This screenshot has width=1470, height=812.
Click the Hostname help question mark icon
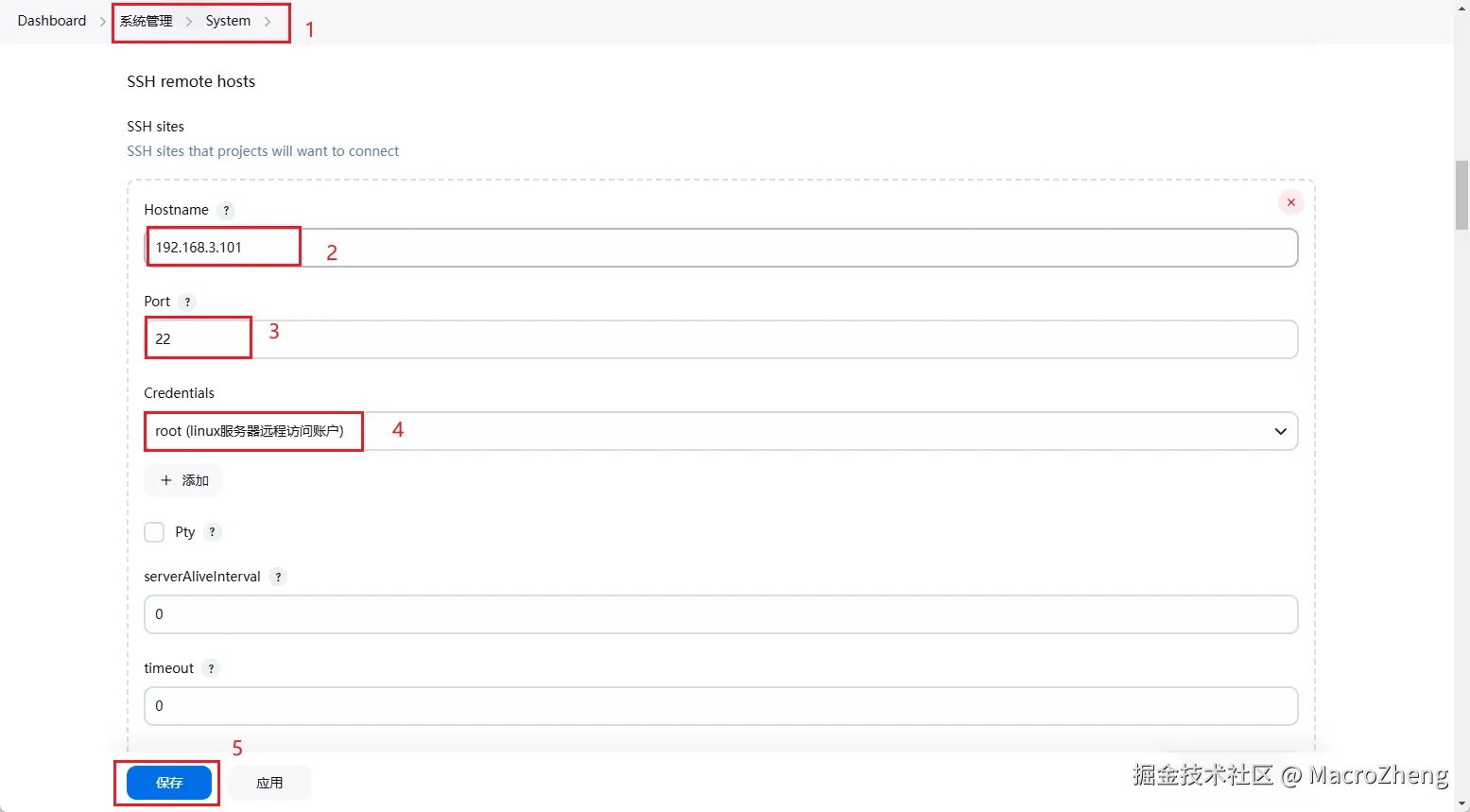pyautogui.click(x=226, y=210)
